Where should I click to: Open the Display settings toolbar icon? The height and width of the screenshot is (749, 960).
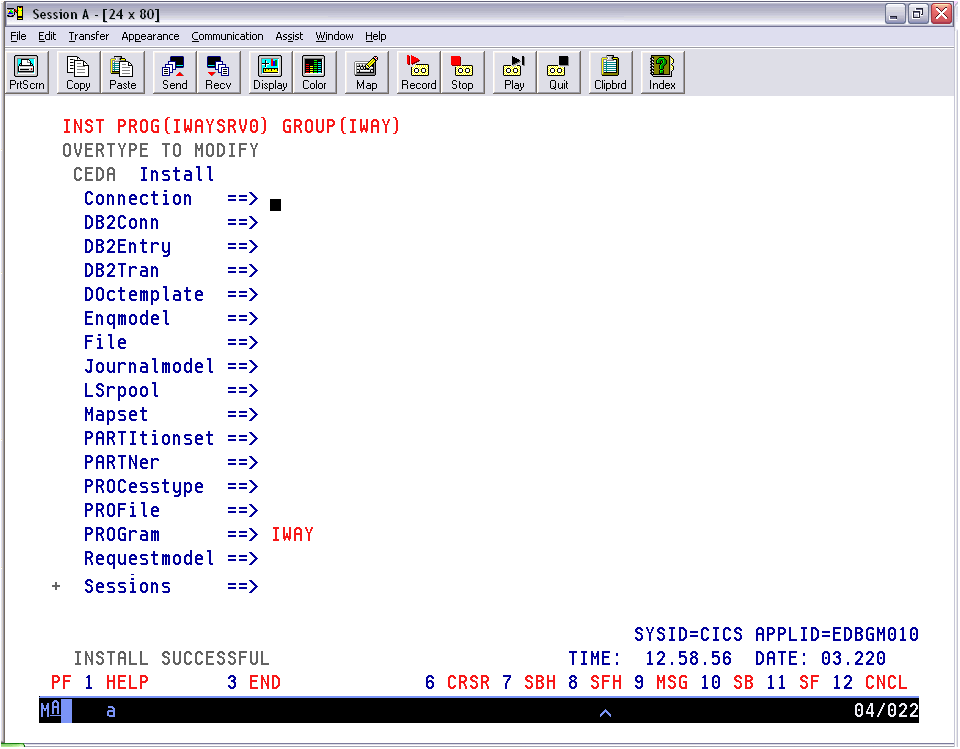pos(270,72)
